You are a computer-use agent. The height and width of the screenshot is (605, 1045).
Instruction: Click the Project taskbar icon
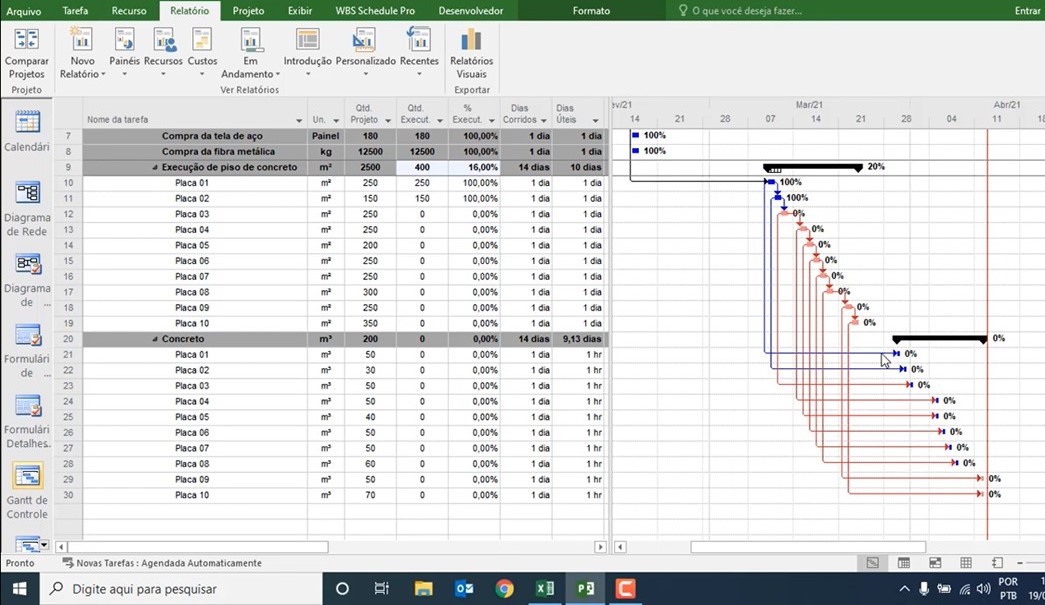pyautogui.click(x=585, y=588)
